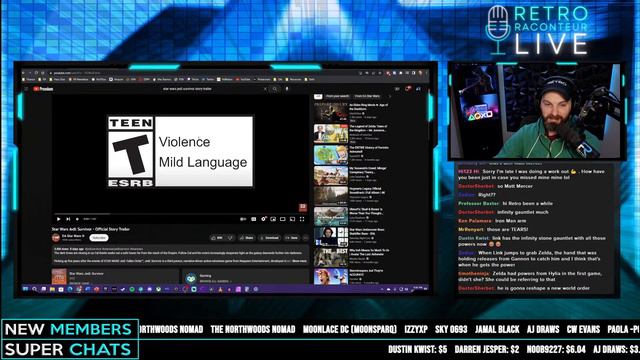This screenshot has height=360, width=640.
Task: Share the Jedi Survivor trailer
Action: tap(247, 238)
